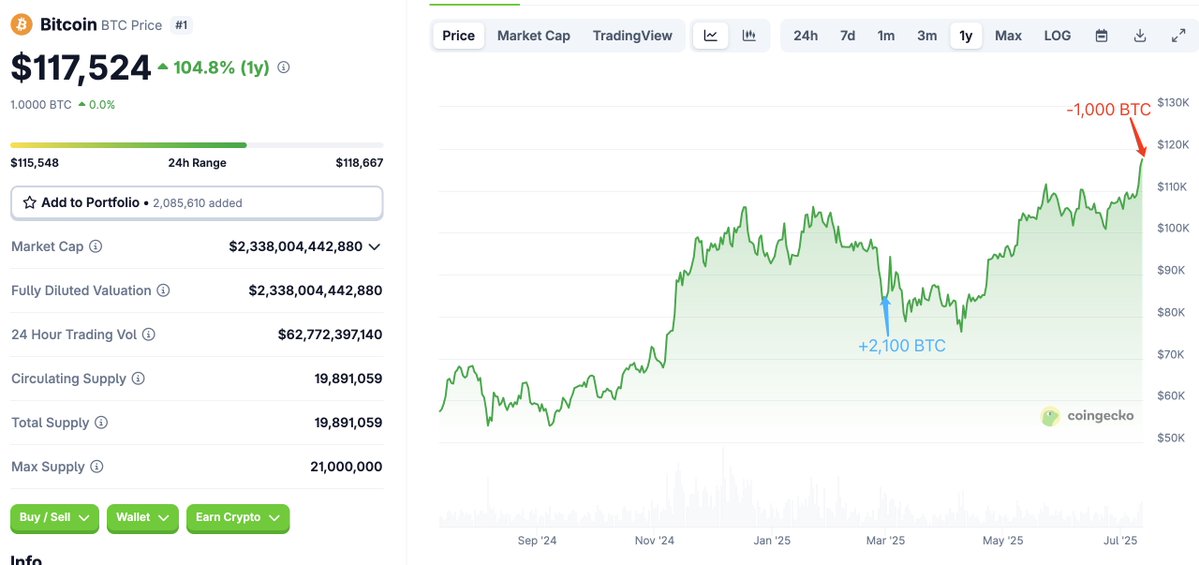Open the Fully Diluted Valuation info icon

point(164,291)
